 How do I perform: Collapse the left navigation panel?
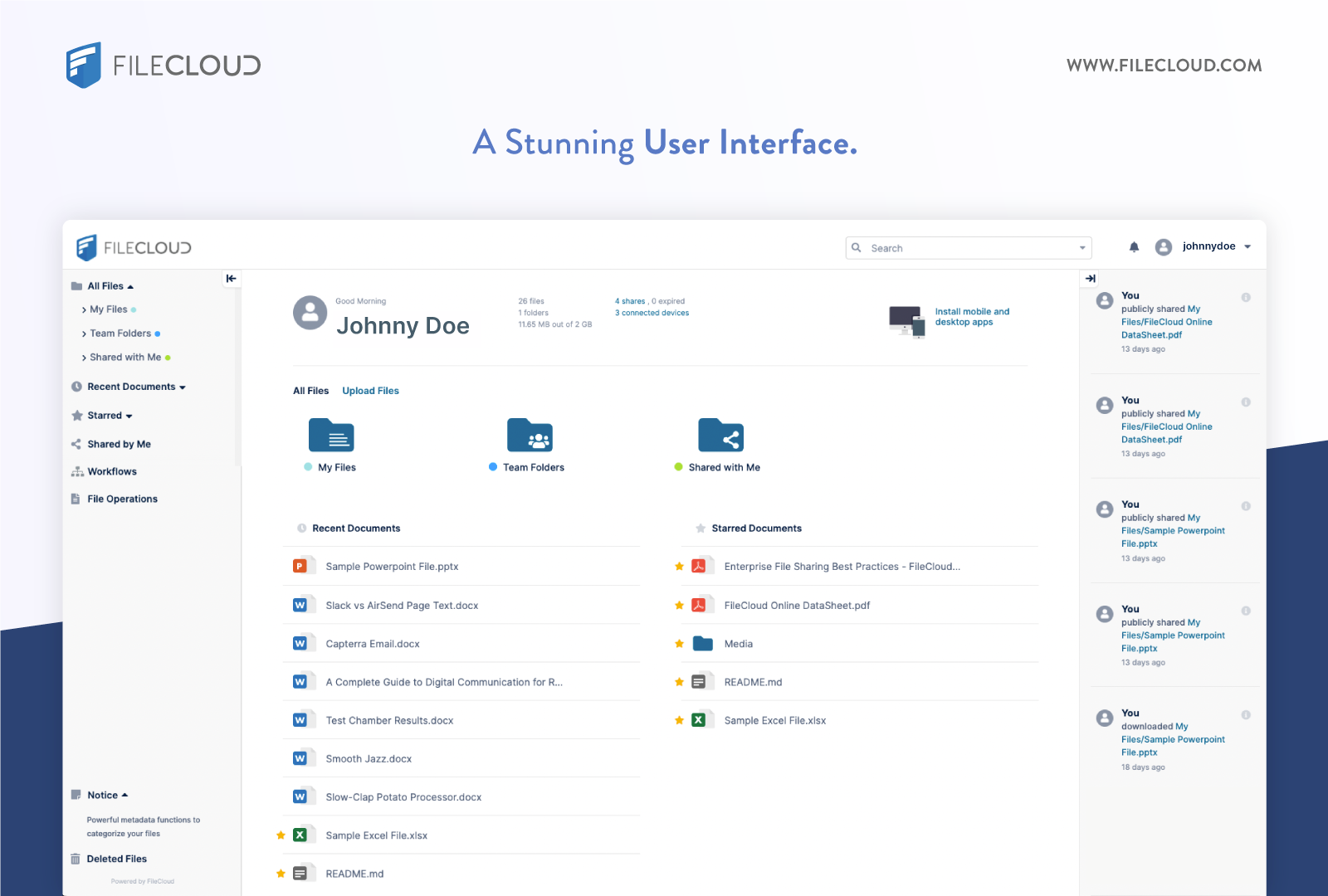(232, 278)
